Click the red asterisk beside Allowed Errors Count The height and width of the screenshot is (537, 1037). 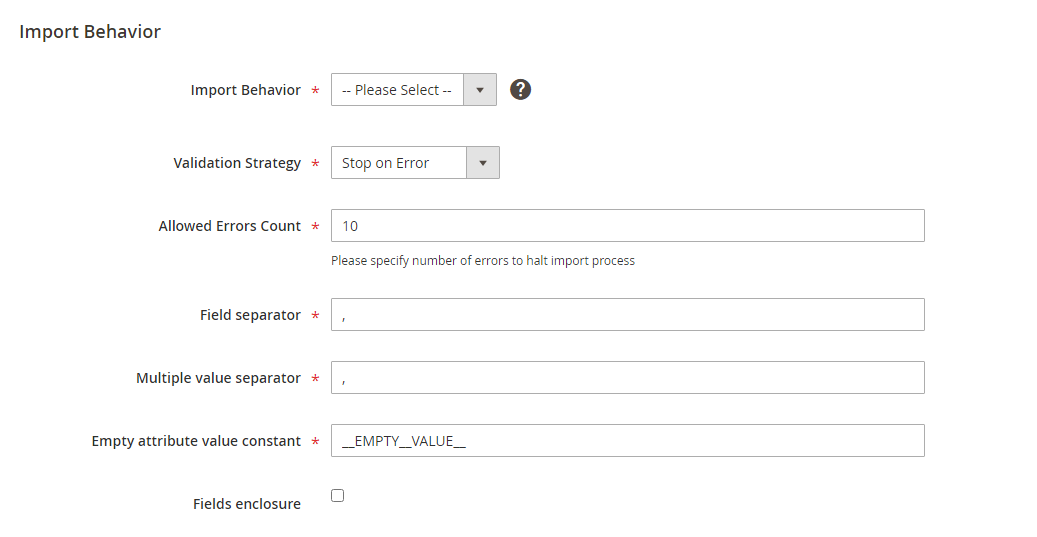pyautogui.click(x=316, y=227)
